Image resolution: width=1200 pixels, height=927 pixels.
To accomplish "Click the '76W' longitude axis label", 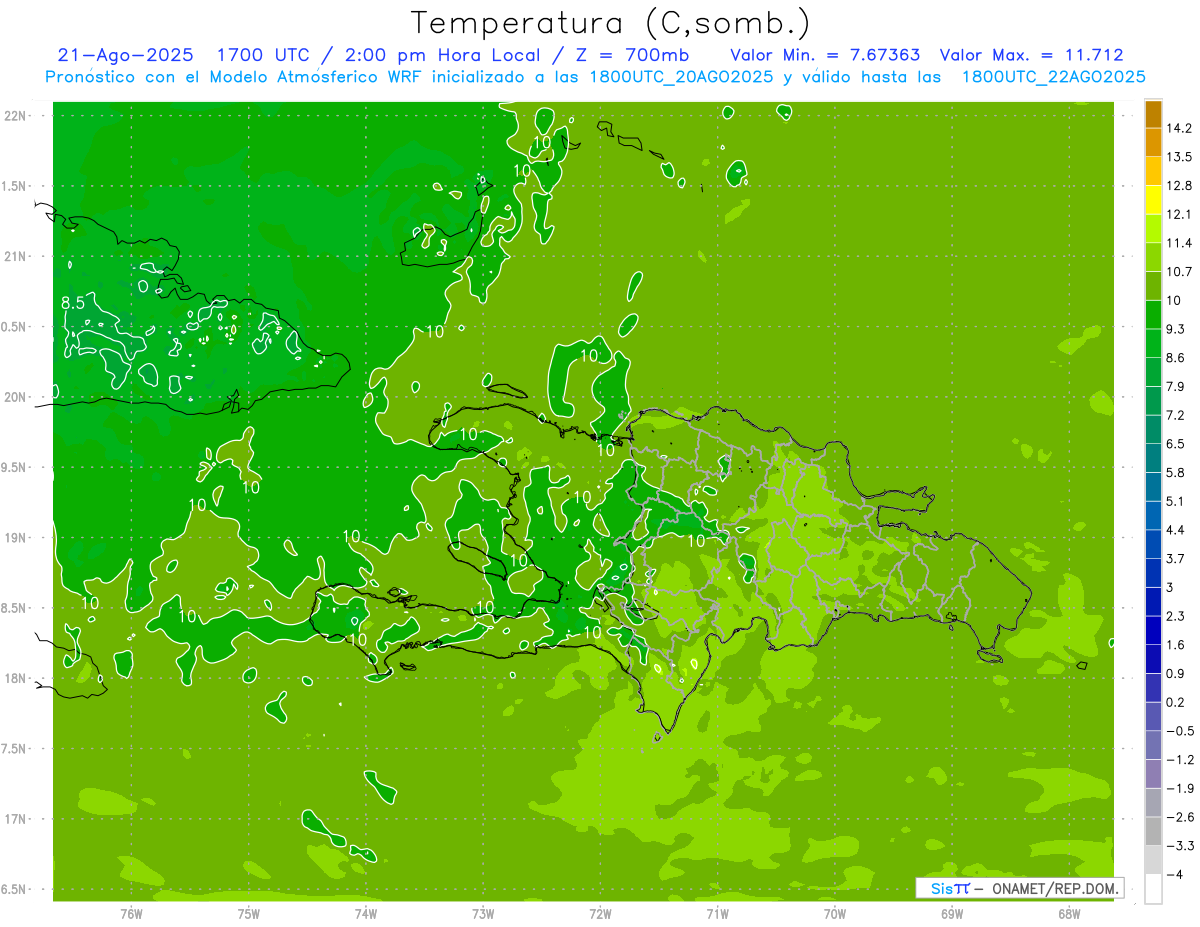I will tap(131, 913).
